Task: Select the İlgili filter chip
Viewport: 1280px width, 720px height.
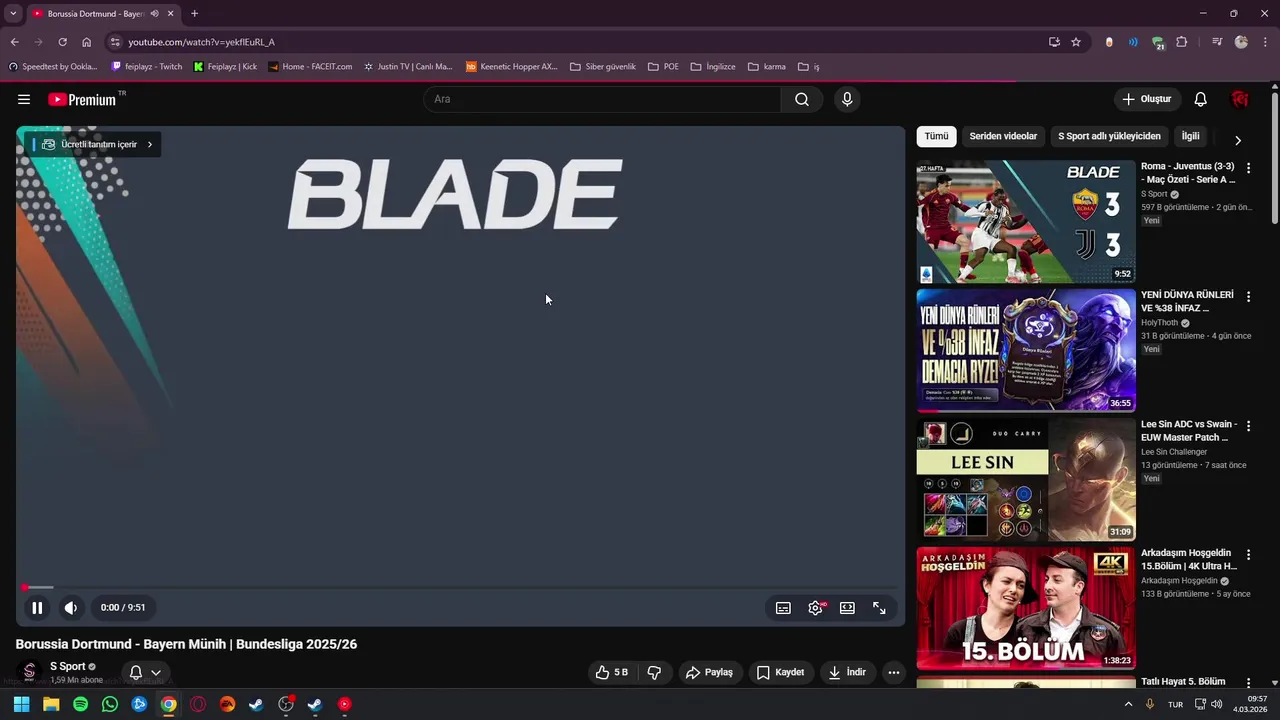Action: coord(1190,136)
